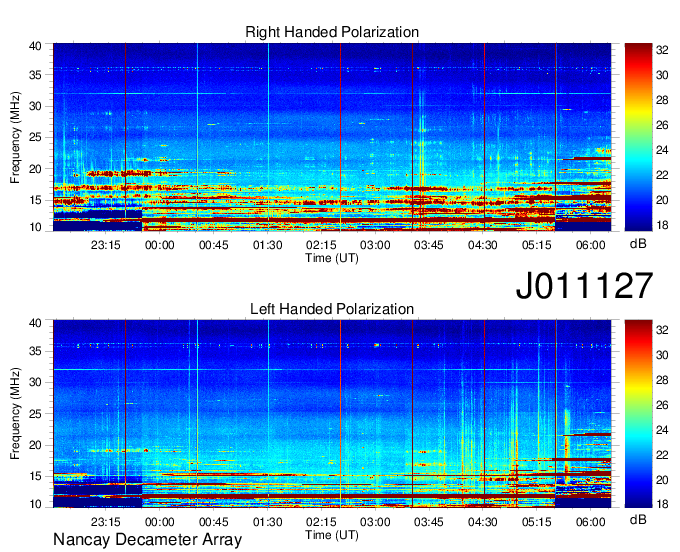Click the 23:15 tick label on the top plot
The height and width of the screenshot is (552, 680).
(105, 245)
